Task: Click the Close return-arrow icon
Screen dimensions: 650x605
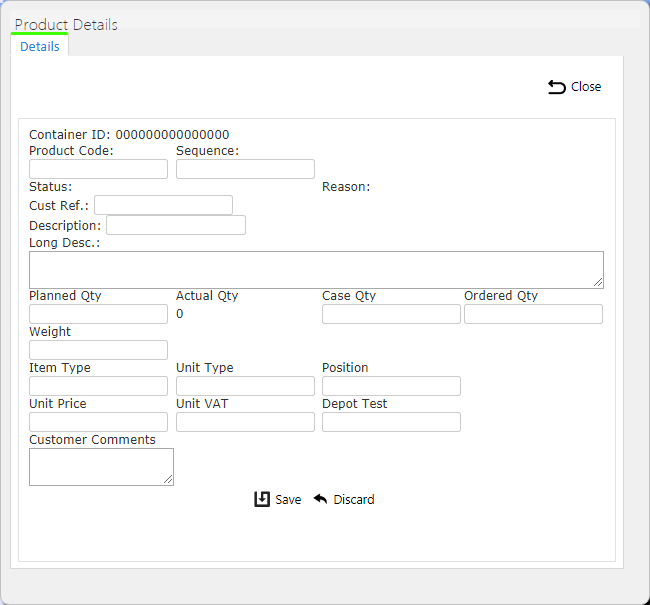Action: click(x=557, y=87)
